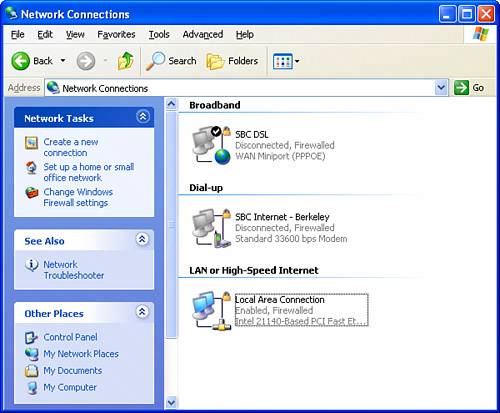Click the green Go arrow button
Screen dimensions: 500x413
click(x=461, y=88)
